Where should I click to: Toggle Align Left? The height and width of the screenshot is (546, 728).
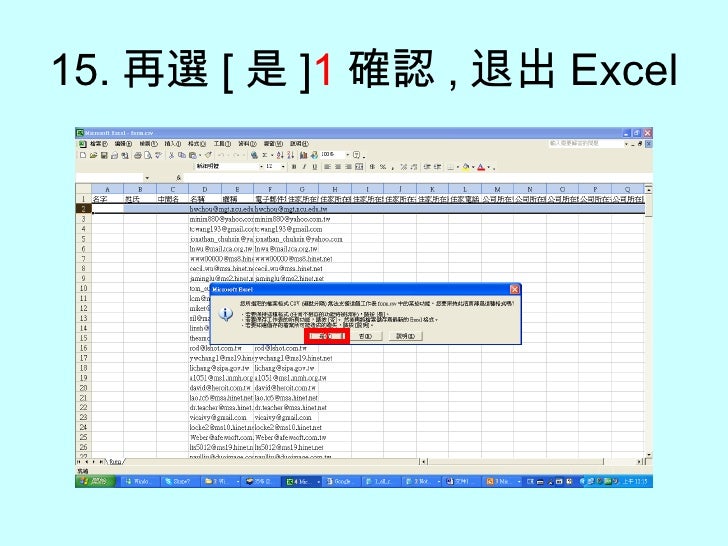[327, 167]
